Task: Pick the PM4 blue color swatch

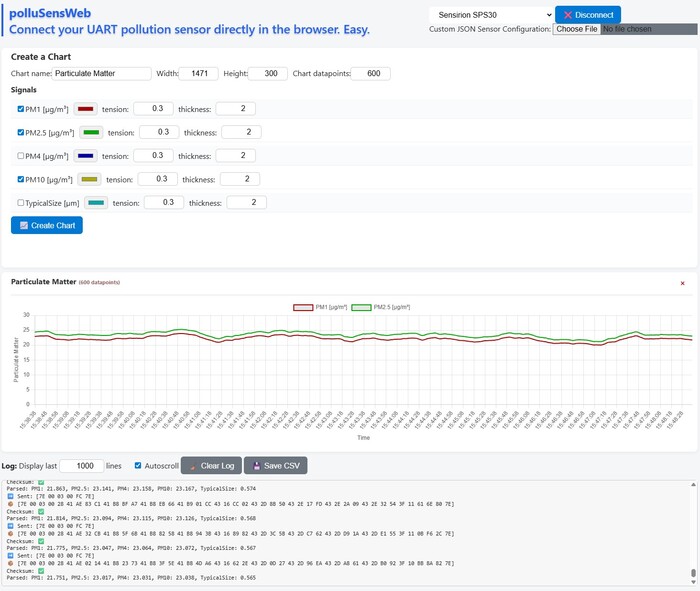Action: click(x=84, y=156)
